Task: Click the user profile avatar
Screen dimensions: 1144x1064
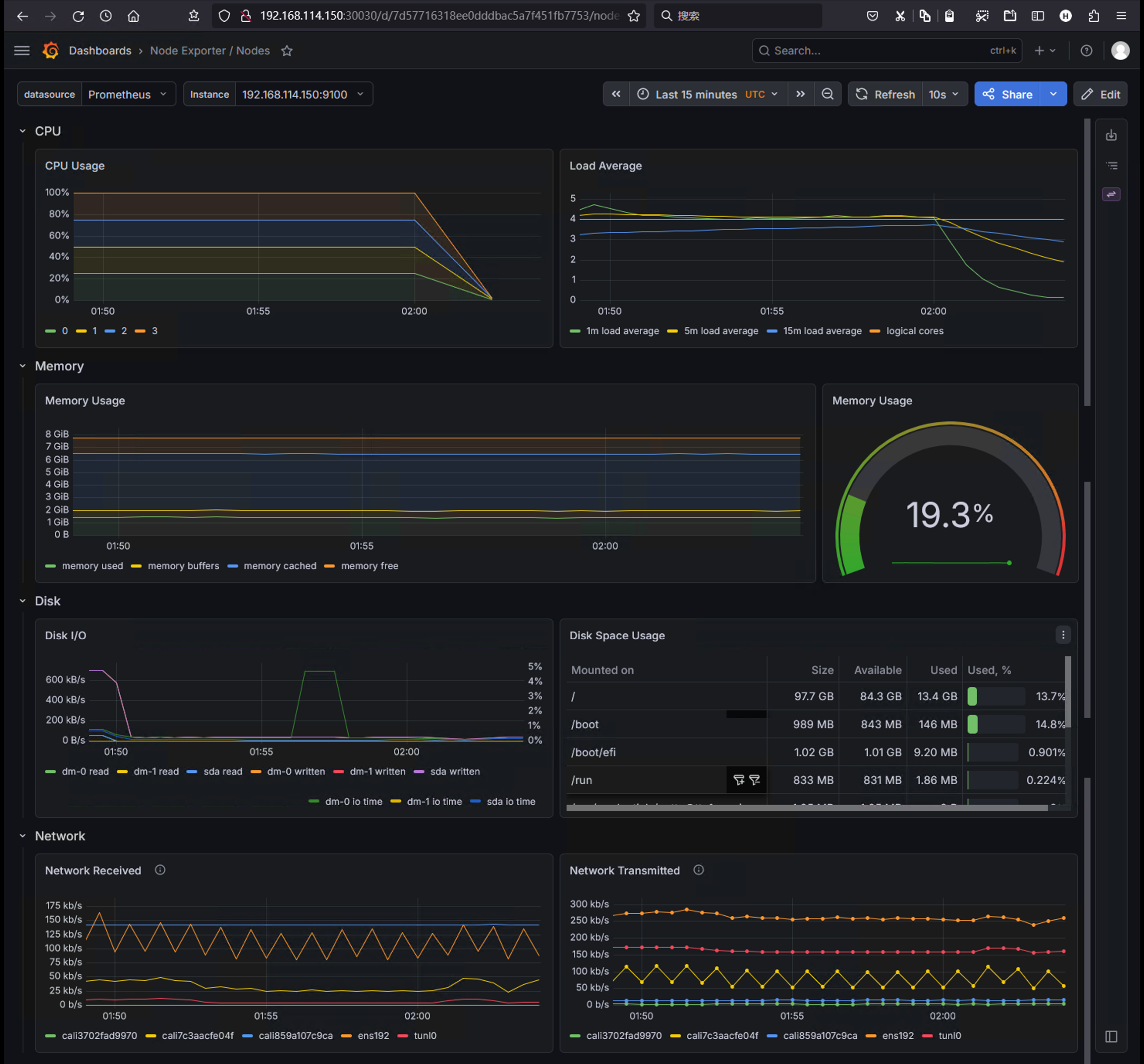Action: click(x=1119, y=51)
